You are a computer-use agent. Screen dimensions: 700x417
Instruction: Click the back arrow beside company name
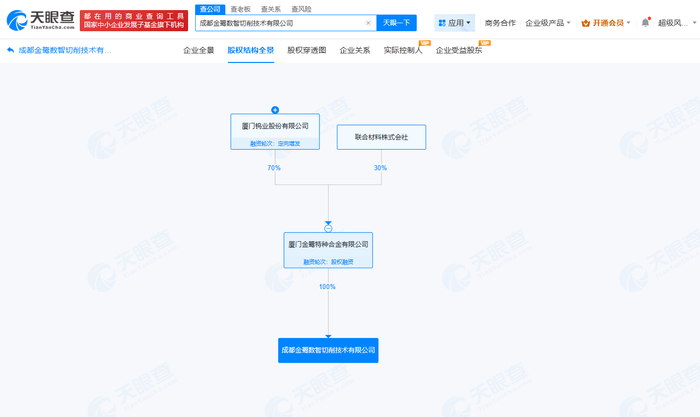tap(11, 50)
